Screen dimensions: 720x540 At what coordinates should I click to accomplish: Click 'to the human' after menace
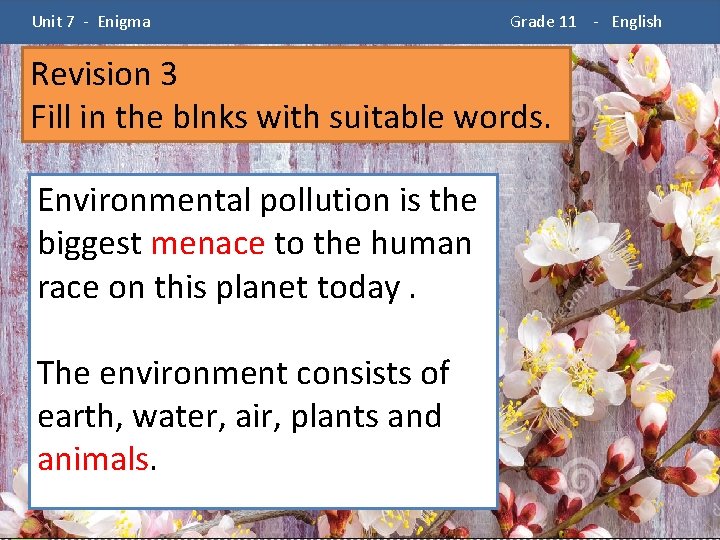coord(372,242)
